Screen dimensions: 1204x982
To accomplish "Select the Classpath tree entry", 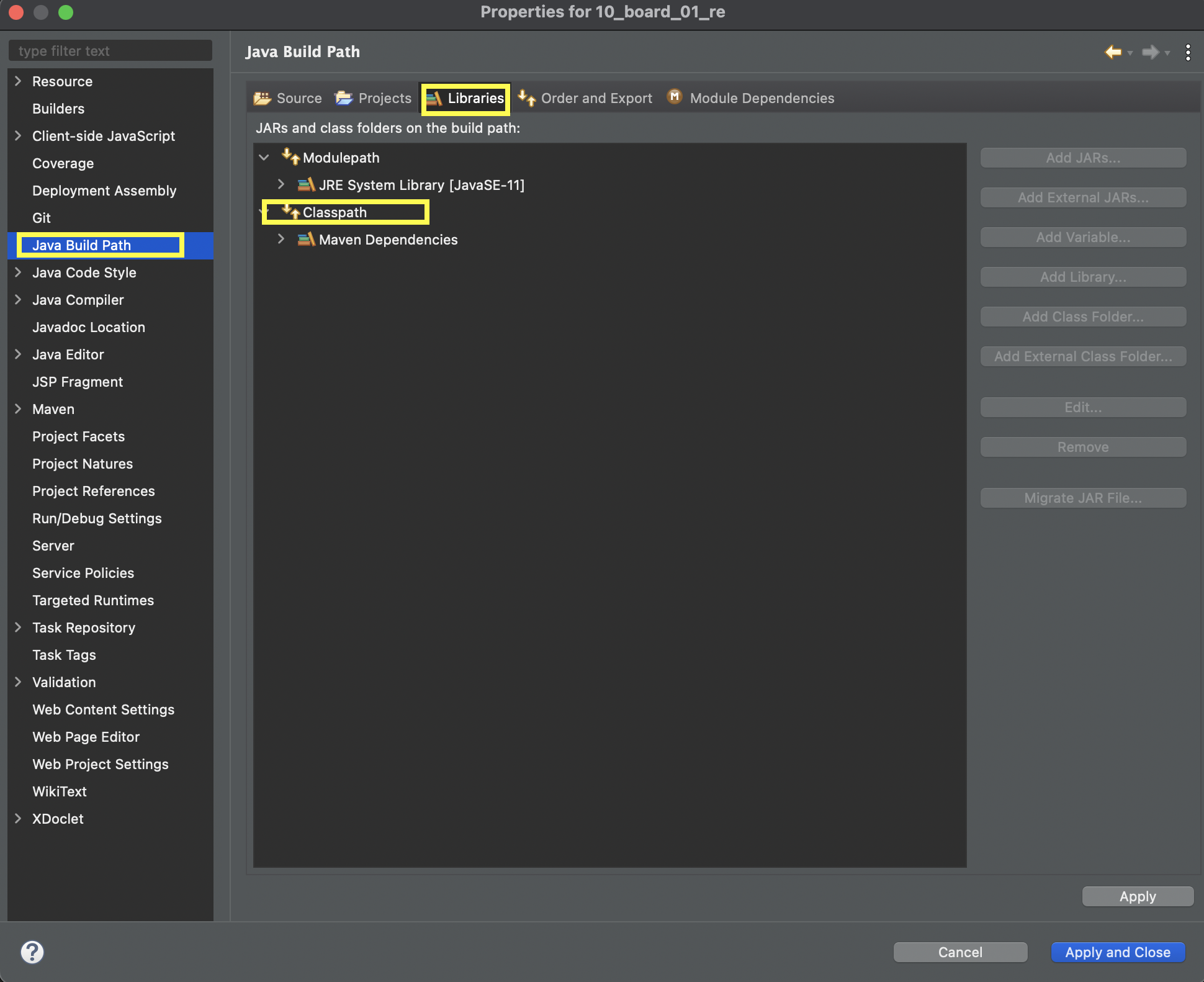I will pyautogui.click(x=335, y=212).
